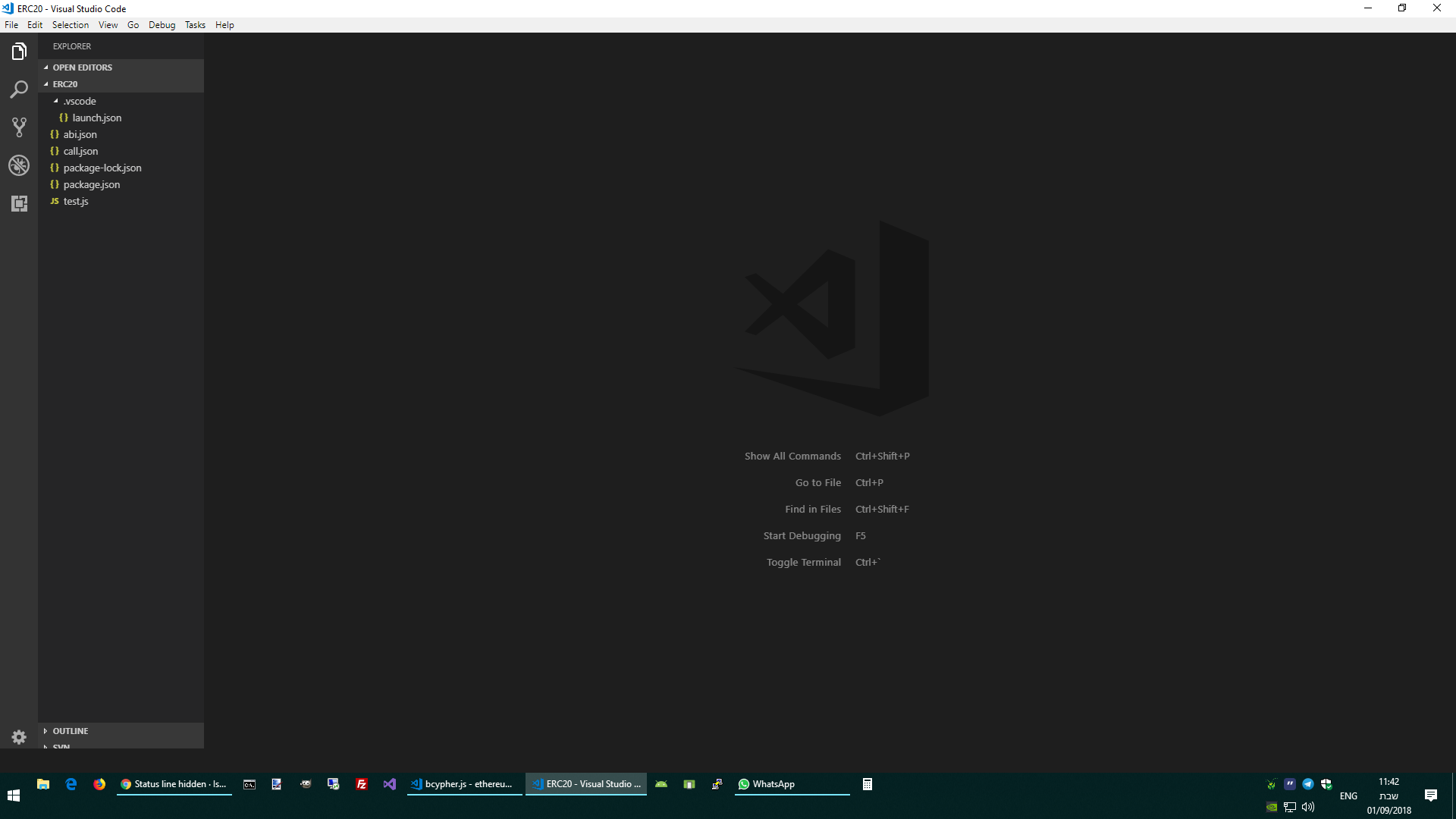Open Telegram tray icon
Screen dimensions: 1456x819
pyautogui.click(x=1308, y=784)
